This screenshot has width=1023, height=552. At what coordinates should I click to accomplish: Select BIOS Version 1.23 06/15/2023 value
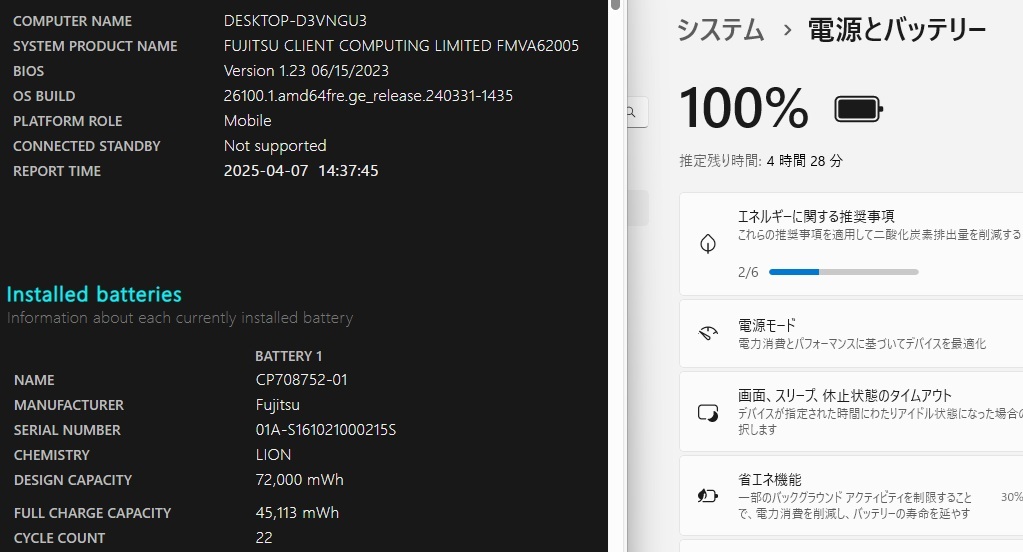click(x=306, y=70)
